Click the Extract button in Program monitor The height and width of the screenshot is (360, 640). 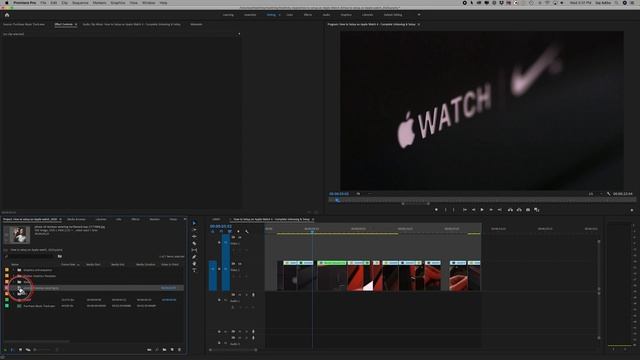point(519,210)
